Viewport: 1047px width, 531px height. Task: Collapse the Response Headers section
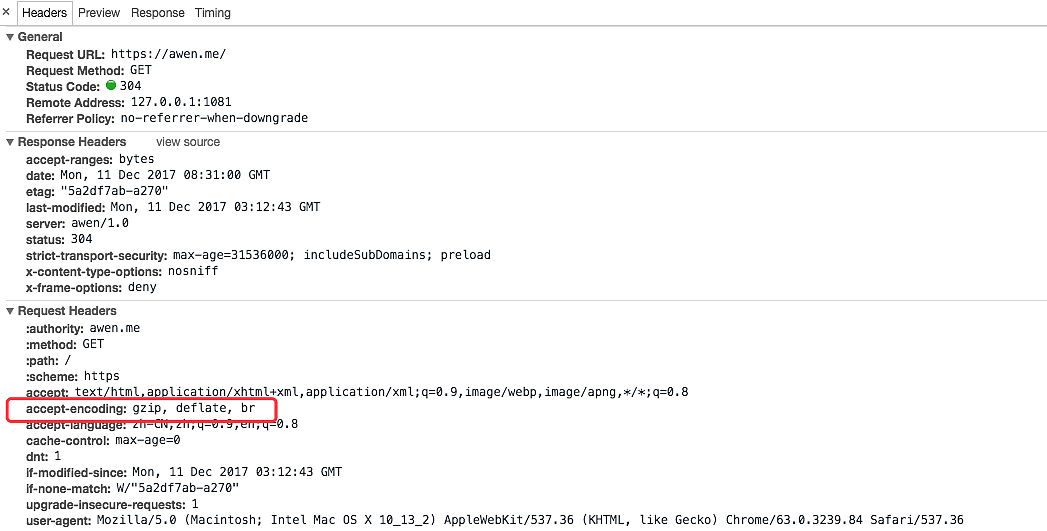[x=10, y=142]
